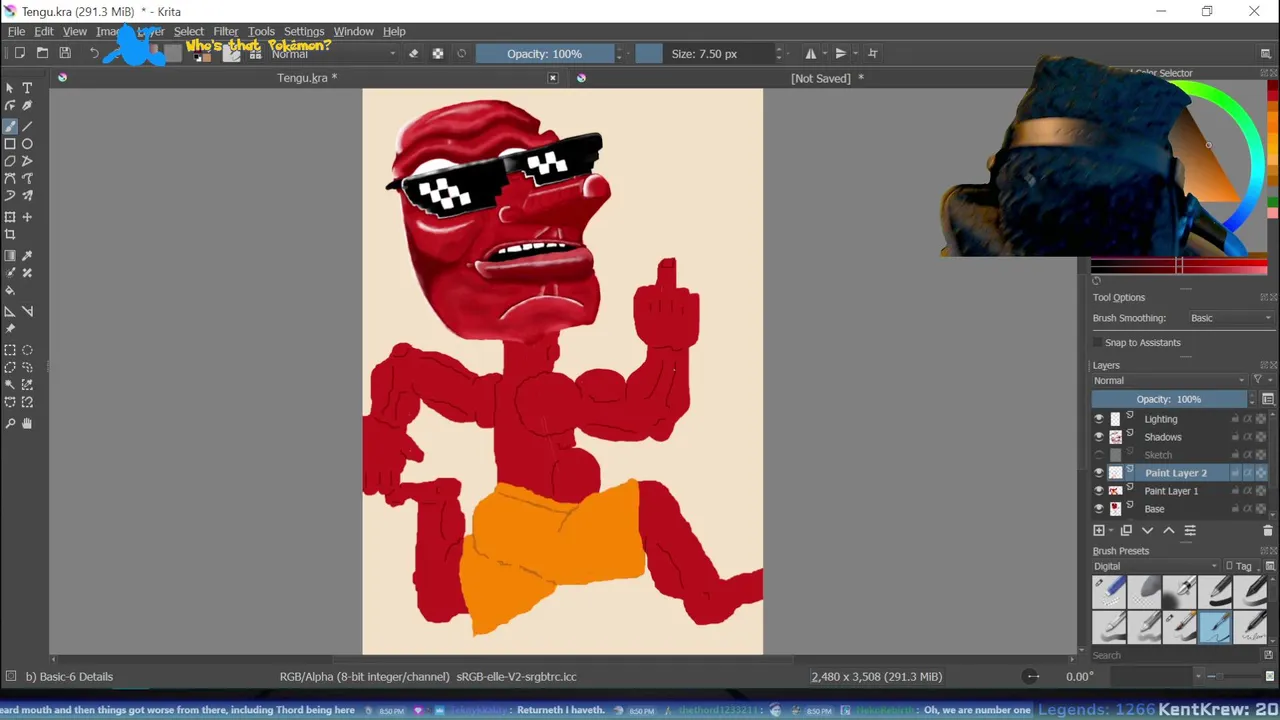This screenshot has width=1280, height=720.
Task: Open the Edit menu
Action: pos(44,31)
